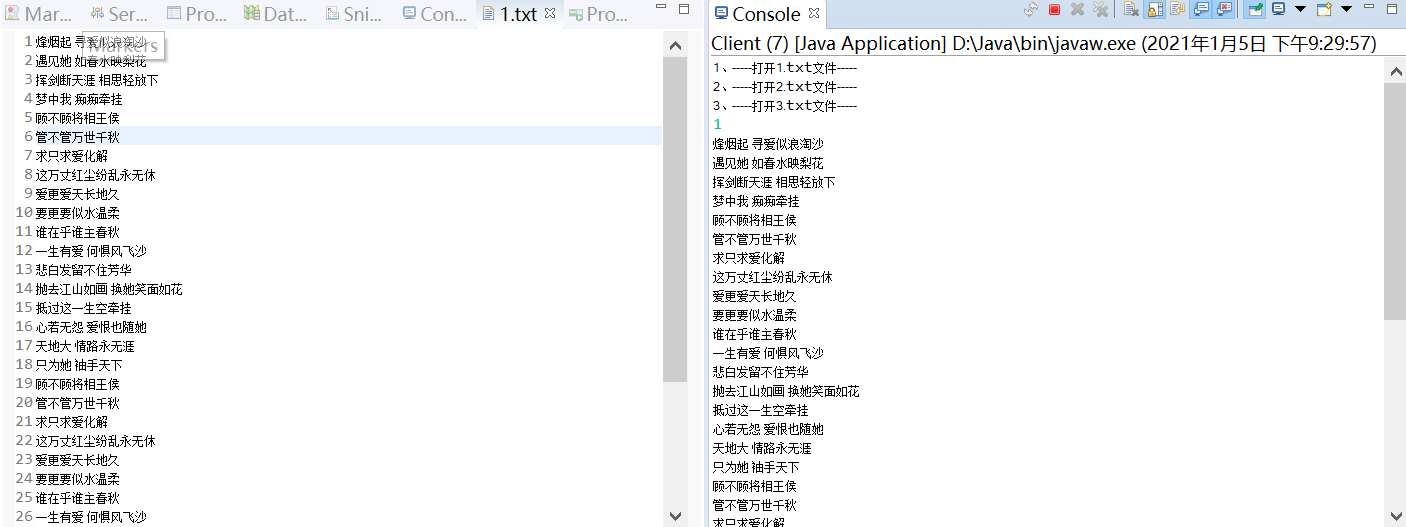Click line 8 '这万丈红尘纷乱永无休' in editor
Screen dimensions: 1406x527
point(95,175)
